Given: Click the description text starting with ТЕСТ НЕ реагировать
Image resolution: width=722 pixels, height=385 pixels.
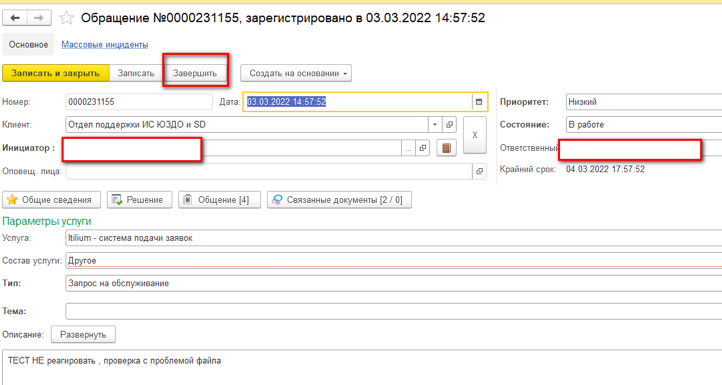Looking at the screenshot, I should coord(115,361).
